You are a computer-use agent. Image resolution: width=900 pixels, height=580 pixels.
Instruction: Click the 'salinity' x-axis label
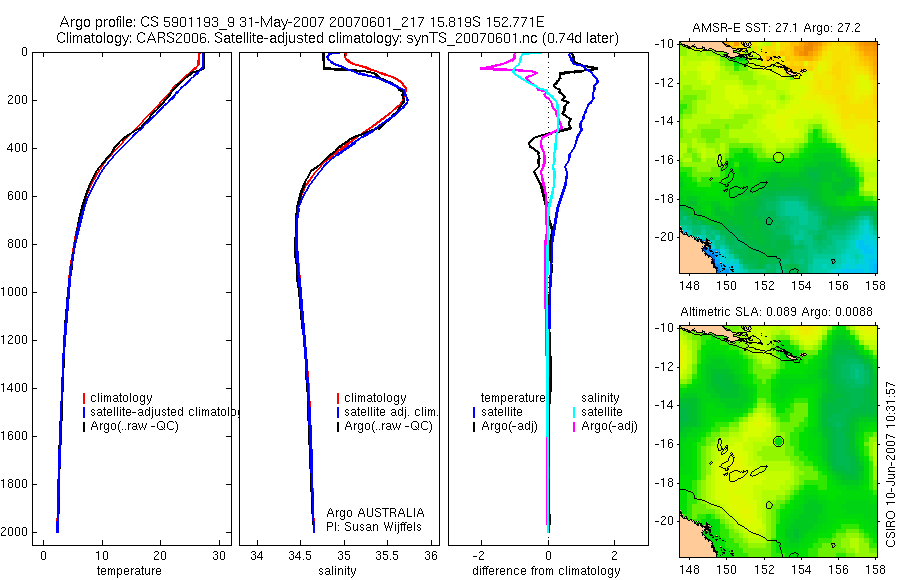(x=337, y=571)
